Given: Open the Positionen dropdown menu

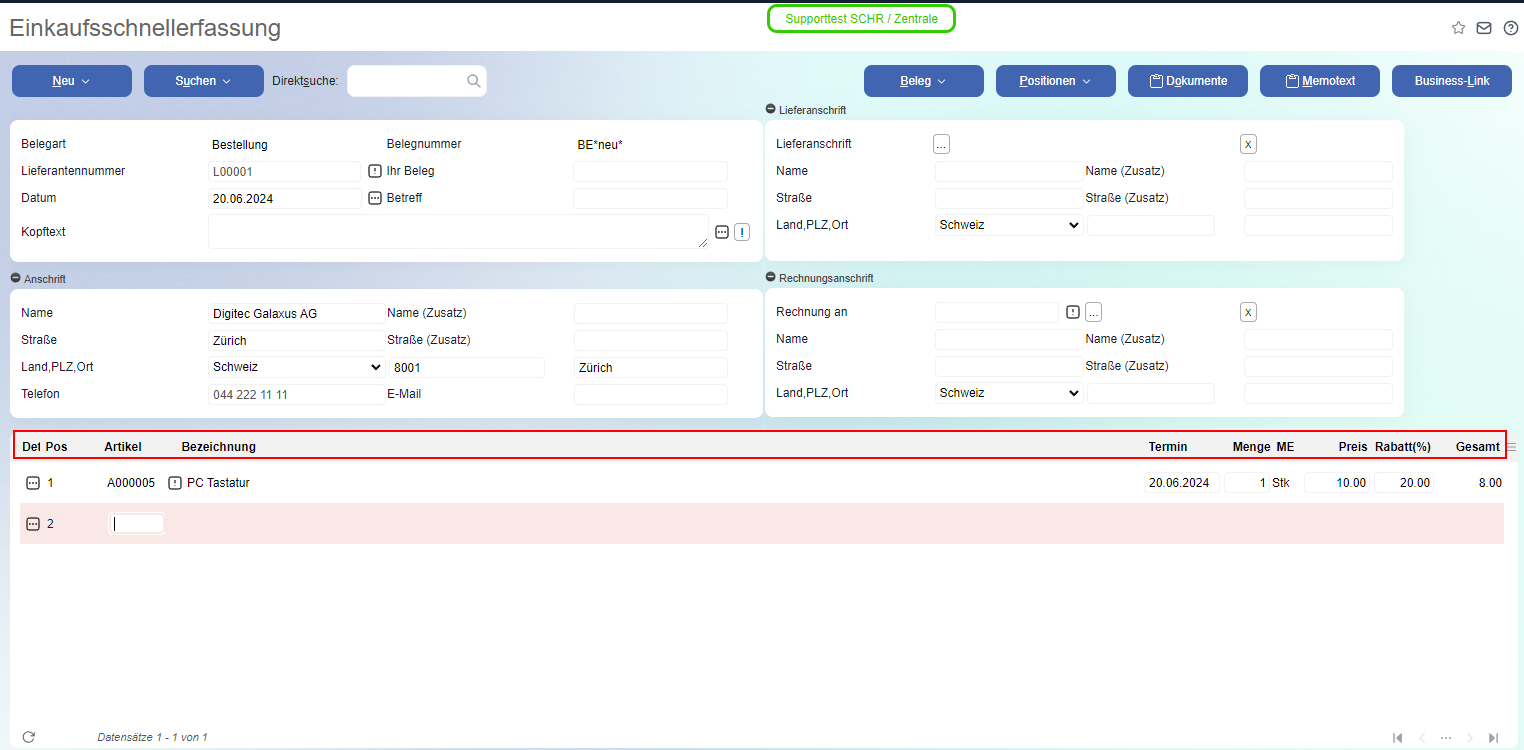Looking at the screenshot, I should tap(1056, 81).
